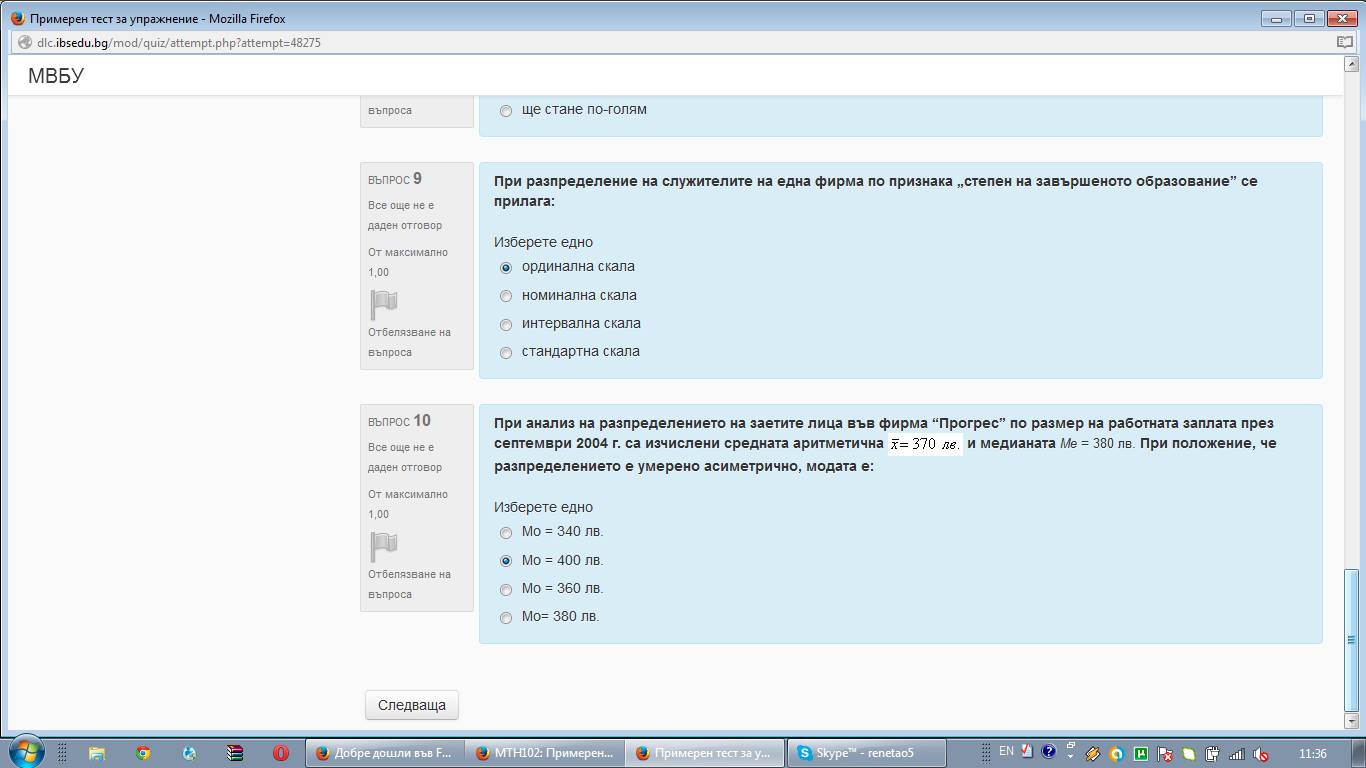Select the 'номинална скала' answer
The image size is (1366, 768).
pyautogui.click(x=506, y=296)
